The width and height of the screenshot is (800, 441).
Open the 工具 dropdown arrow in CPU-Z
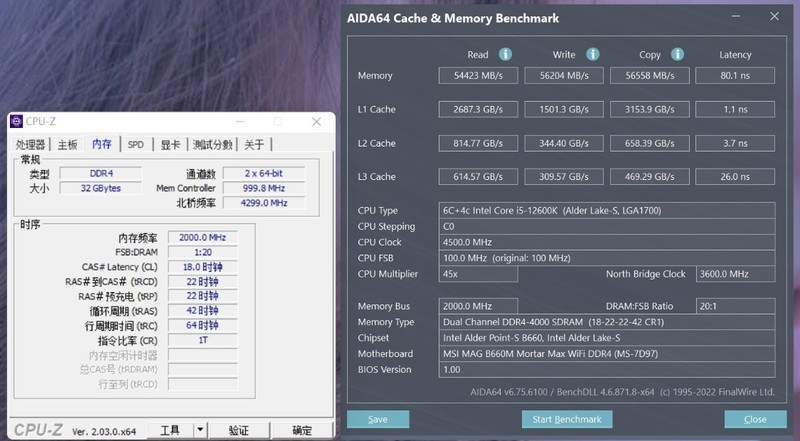tap(200, 430)
